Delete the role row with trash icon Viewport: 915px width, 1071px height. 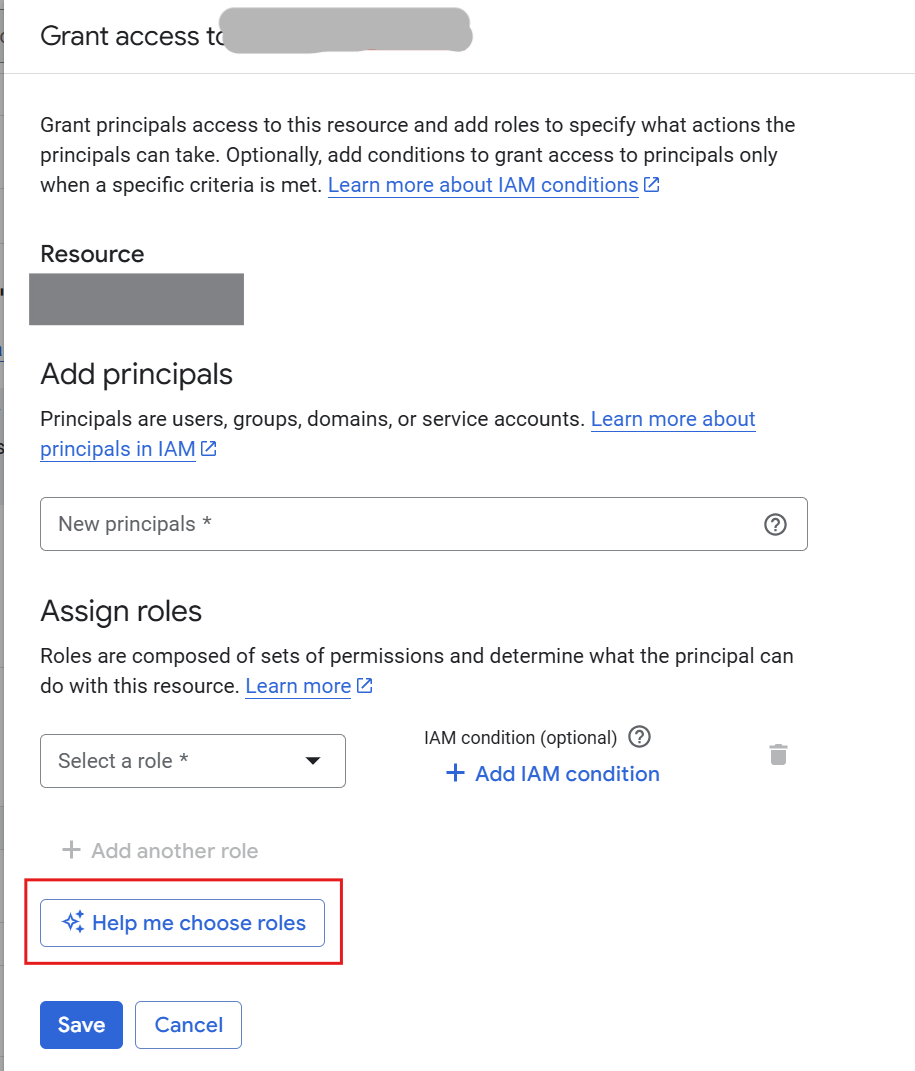tap(778, 754)
